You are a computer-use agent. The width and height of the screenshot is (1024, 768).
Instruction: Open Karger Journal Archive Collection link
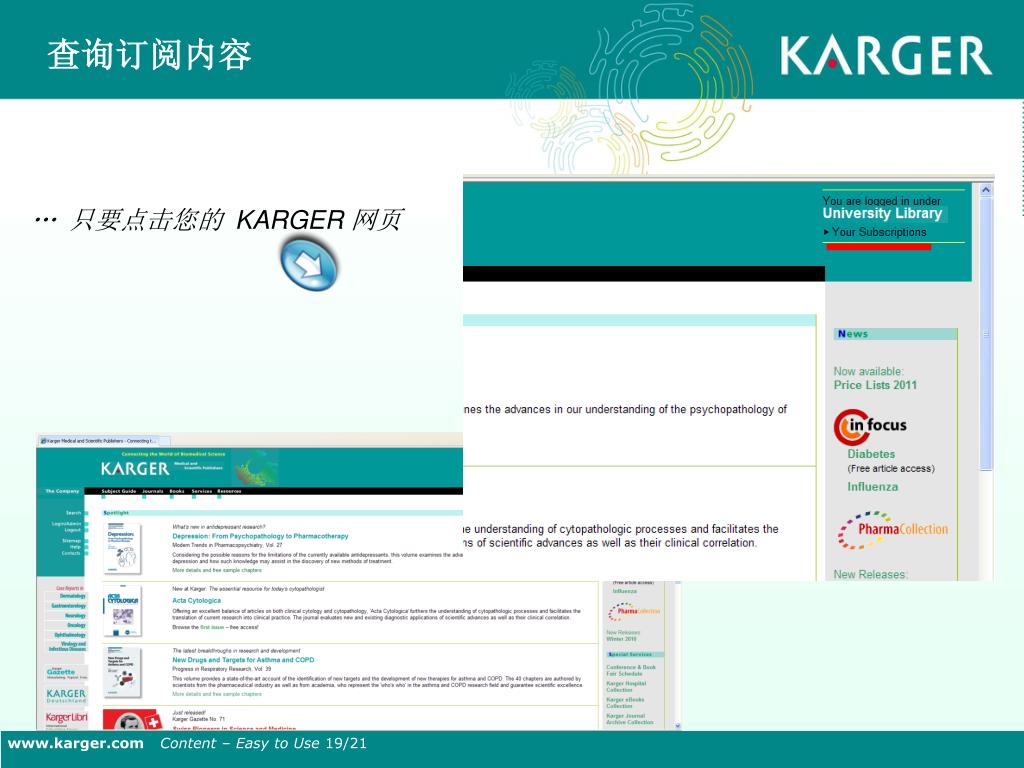click(x=630, y=719)
